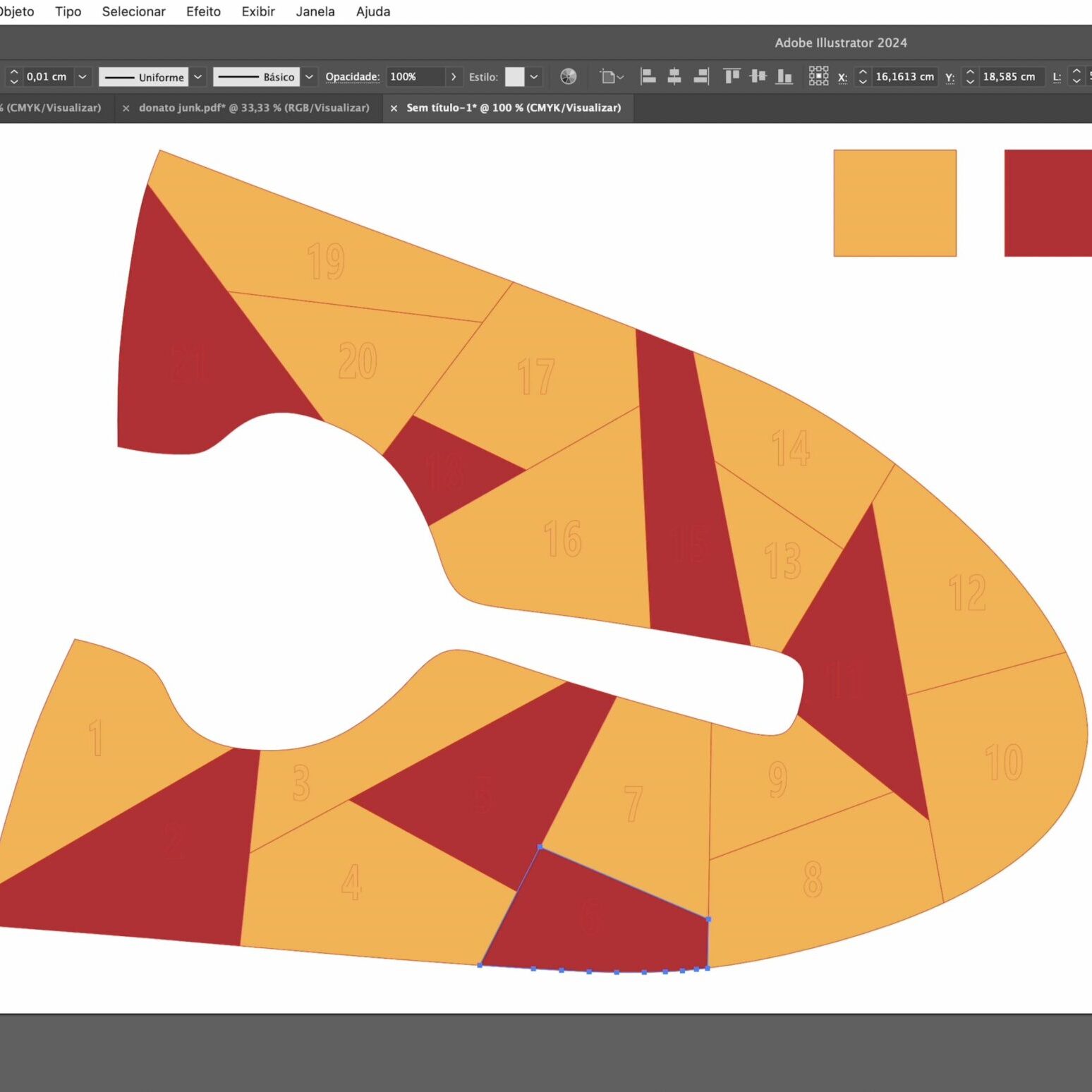Expand the Uniforme stroke profile dropdown
This screenshot has width=1092, height=1092.
198,77
